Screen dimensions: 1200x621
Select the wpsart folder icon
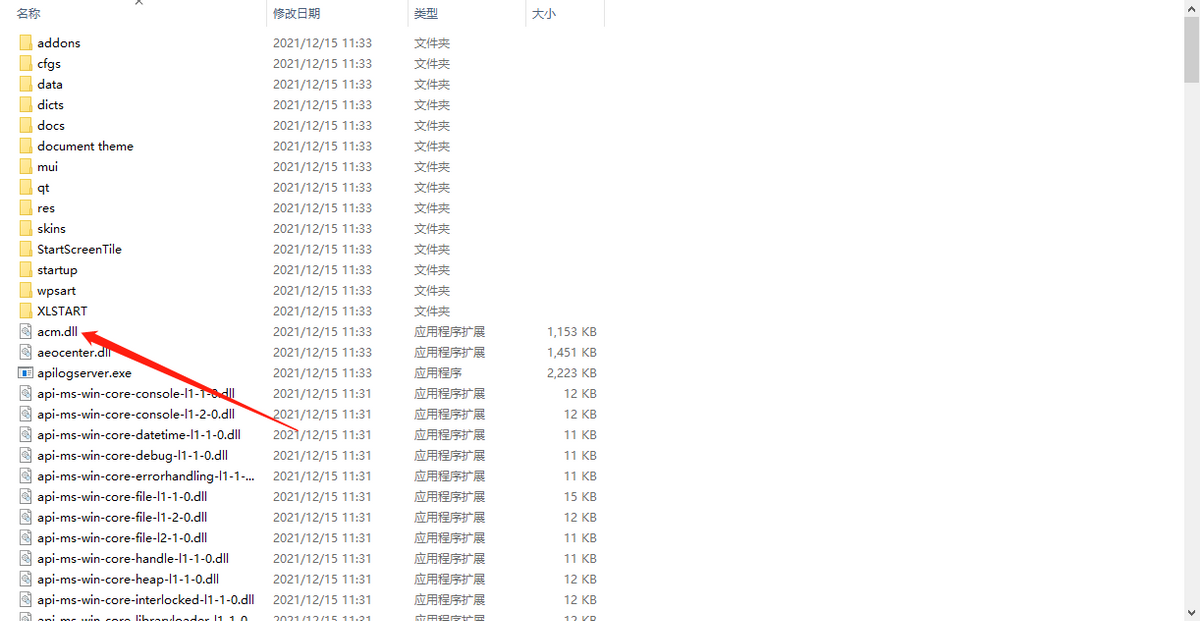click(x=26, y=291)
